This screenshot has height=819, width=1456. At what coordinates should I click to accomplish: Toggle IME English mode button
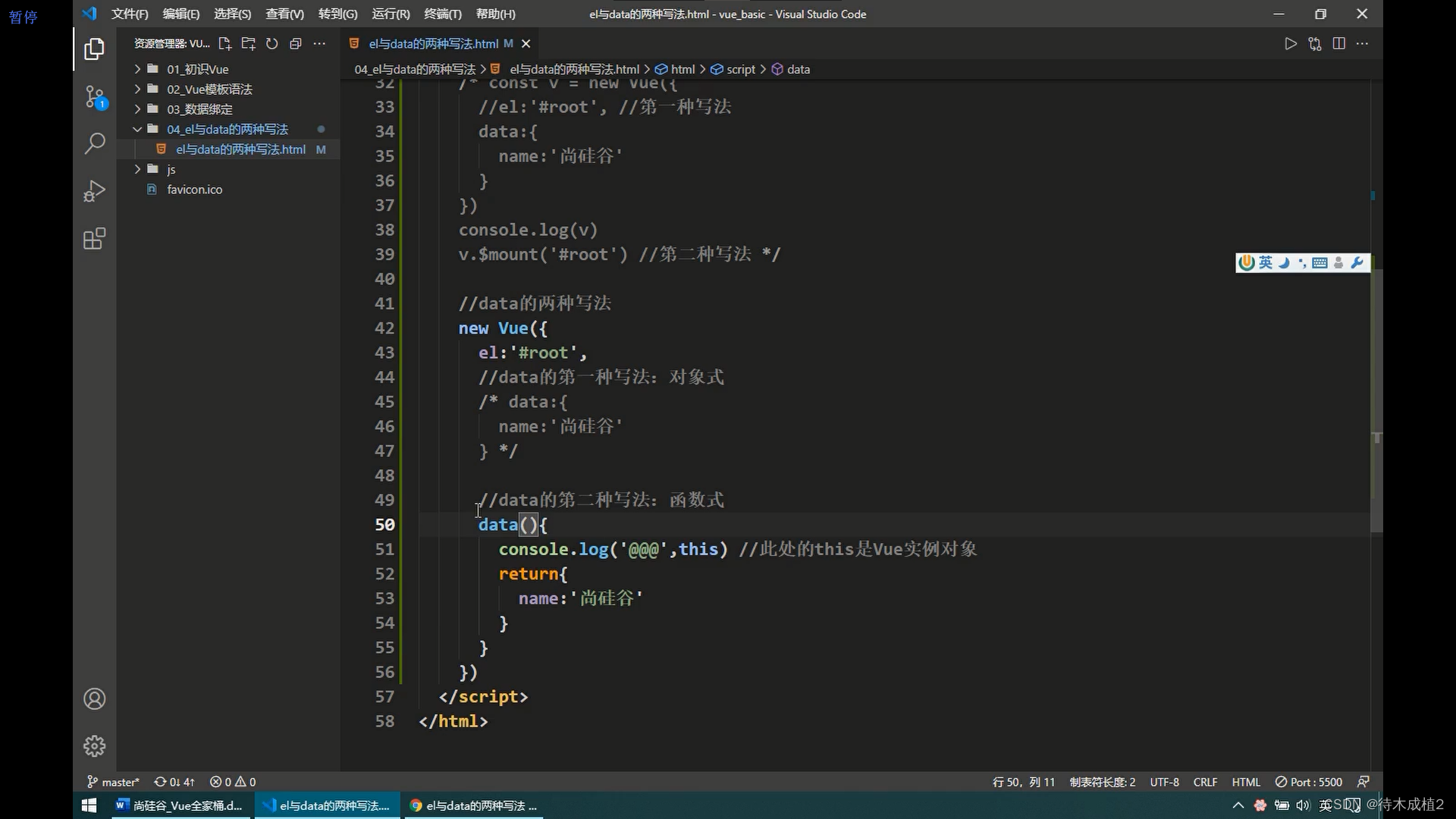[x=1266, y=262]
